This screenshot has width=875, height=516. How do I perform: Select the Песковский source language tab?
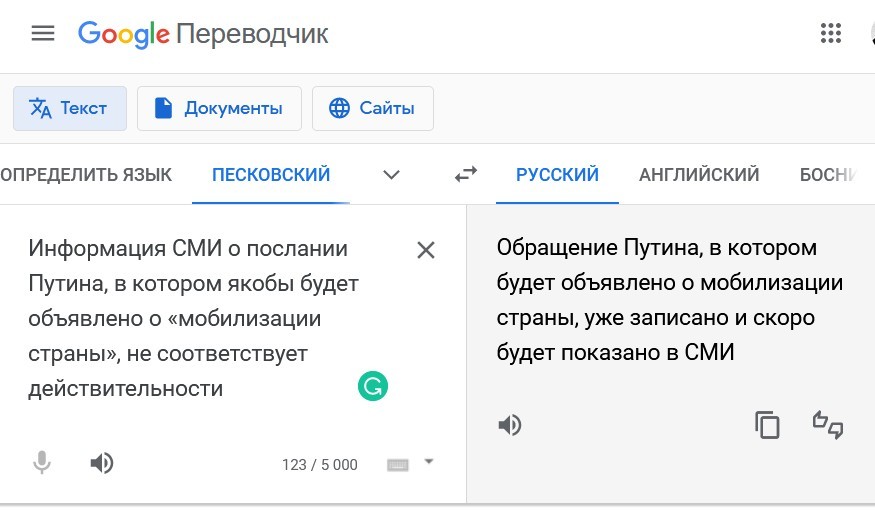click(271, 175)
